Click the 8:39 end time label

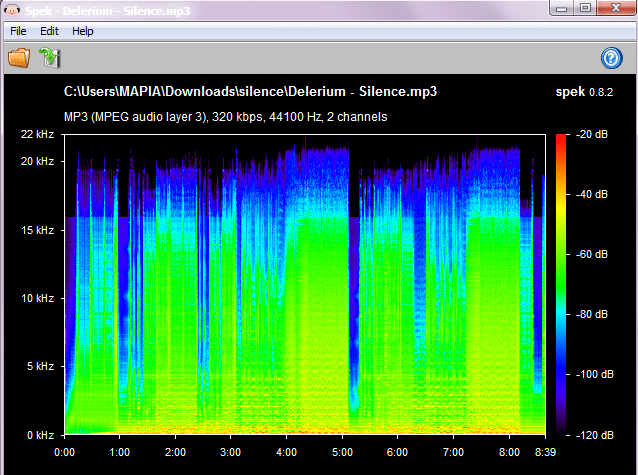(x=545, y=453)
